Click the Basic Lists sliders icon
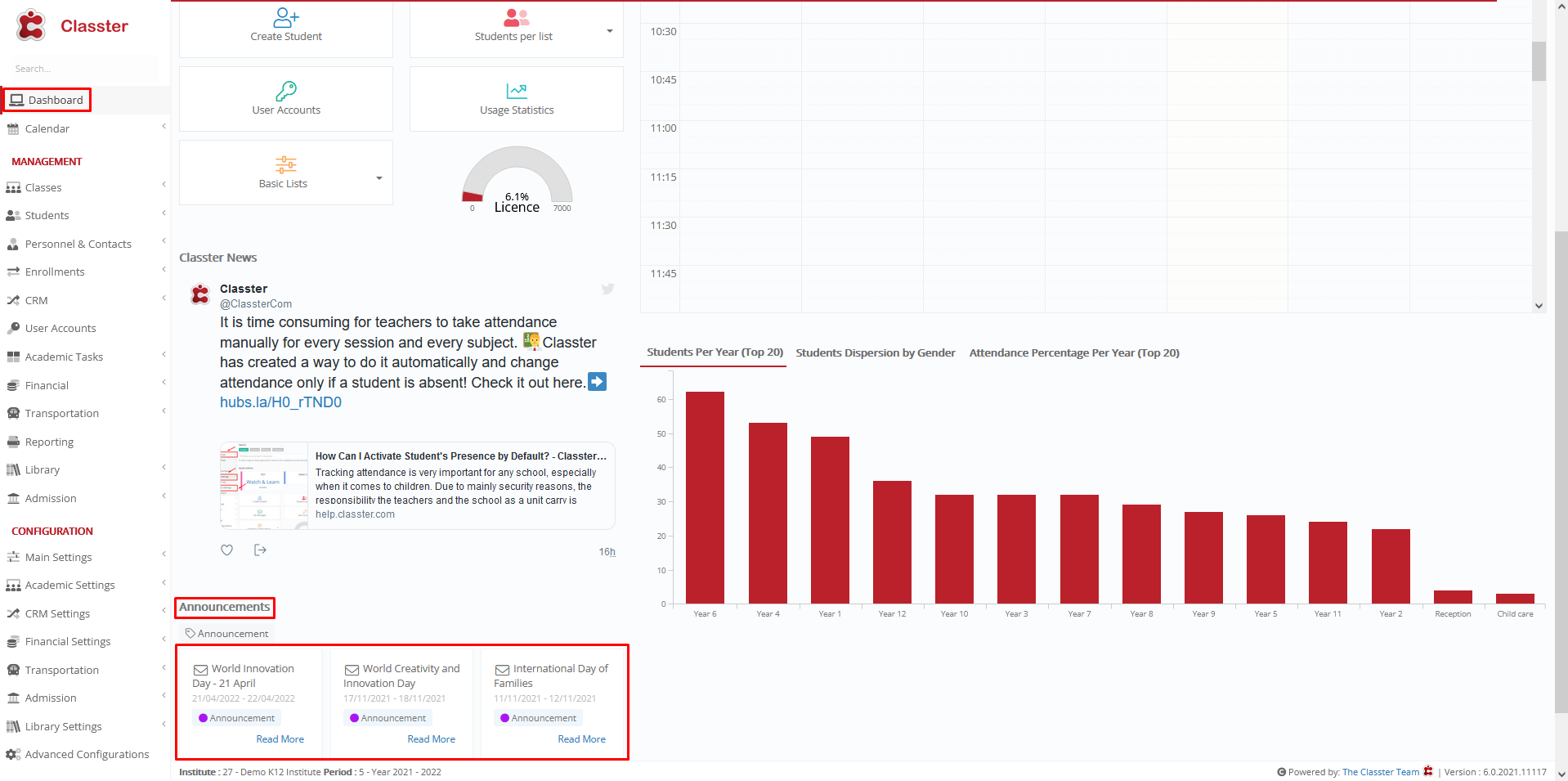The height and width of the screenshot is (781, 1568). point(286,164)
